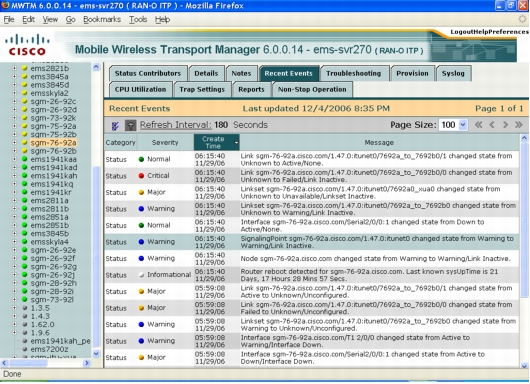The width and height of the screenshot is (530, 384).
Task: Click the Help link in the MWTM header
Action: [480, 32]
